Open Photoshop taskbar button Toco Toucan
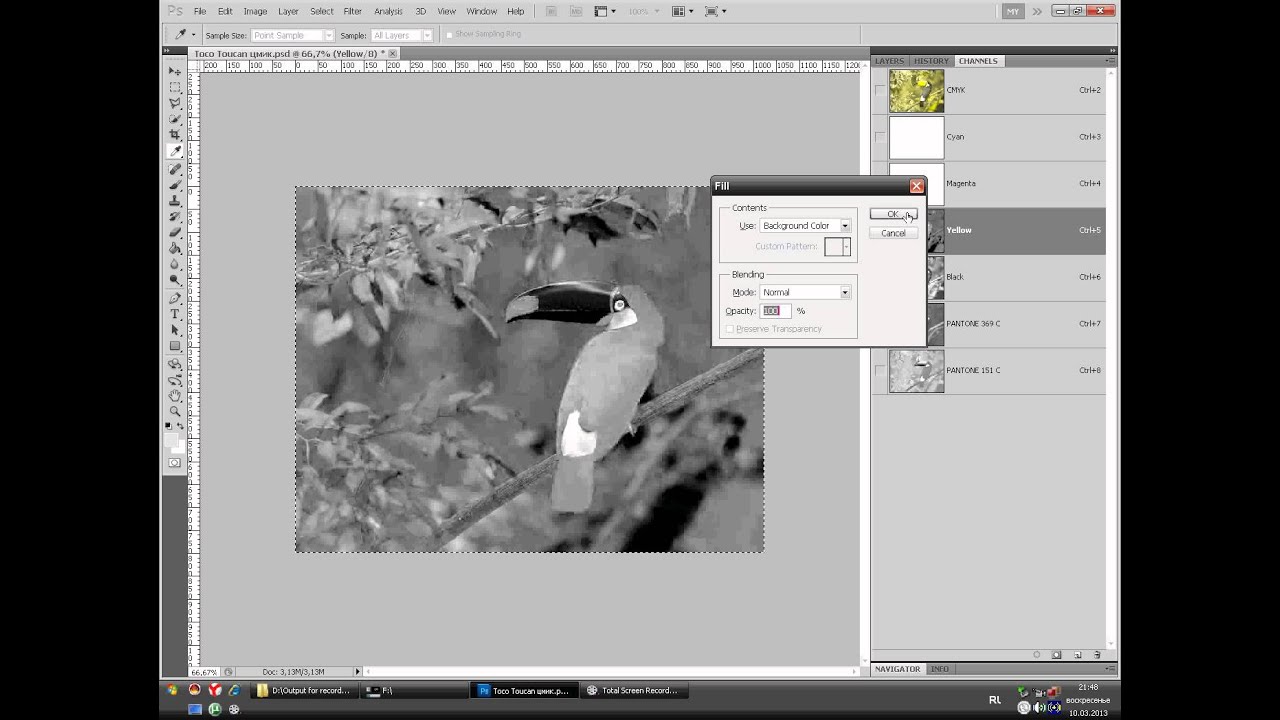 click(x=524, y=690)
